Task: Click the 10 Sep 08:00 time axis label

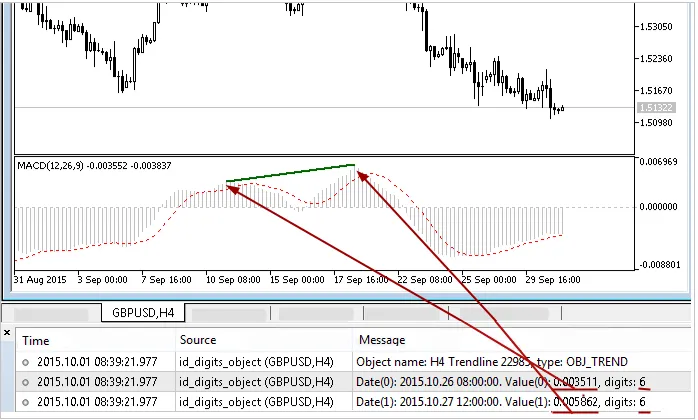Action: (x=231, y=279)
